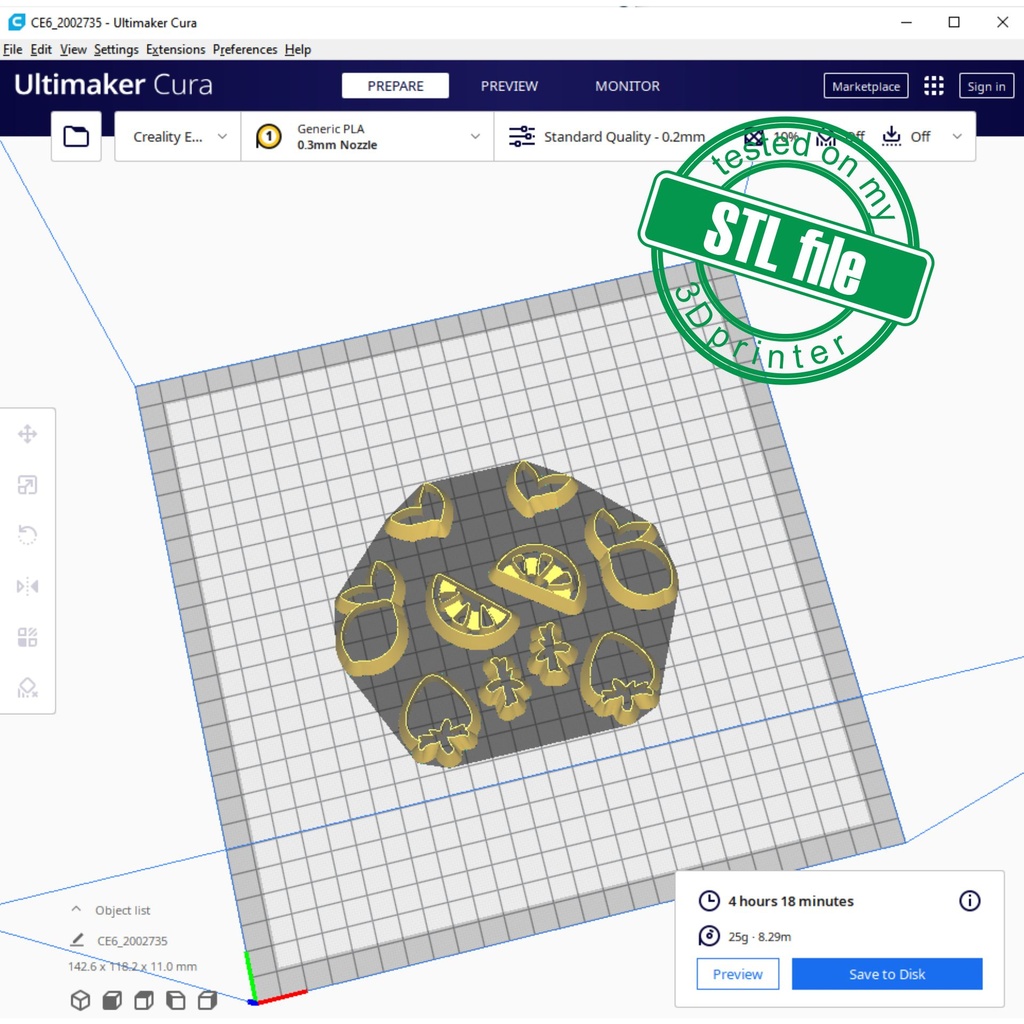Viewport: 1024px width, 1024px height.
Task: Show print time details info icon
Action: (x=969, y=901)
